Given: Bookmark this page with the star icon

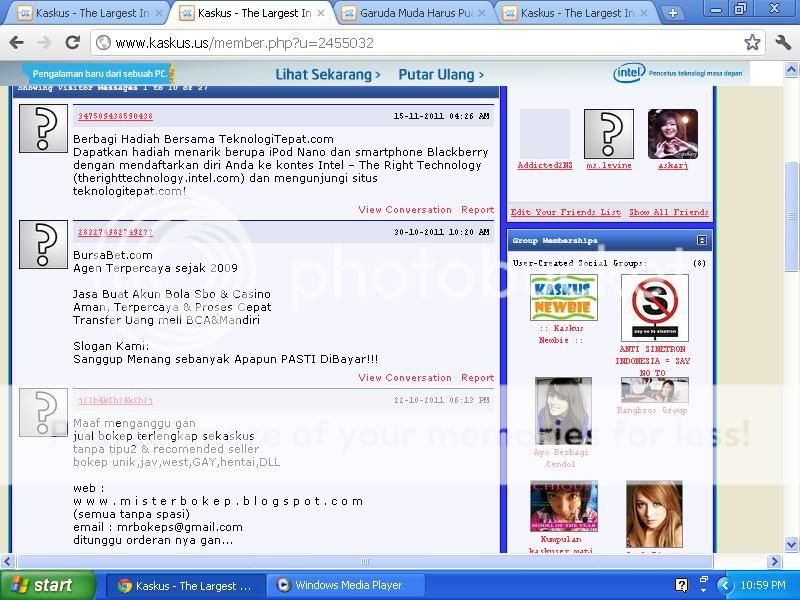Looking at the screenshot, I should click(x=752, y=42).
